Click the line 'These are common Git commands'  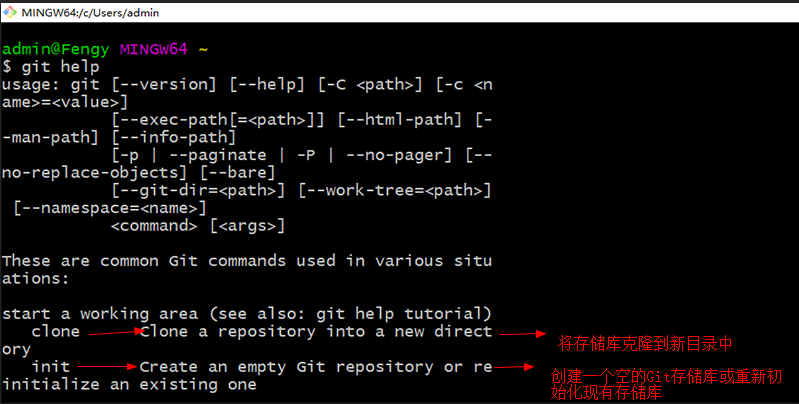click(x=247, y=261)
